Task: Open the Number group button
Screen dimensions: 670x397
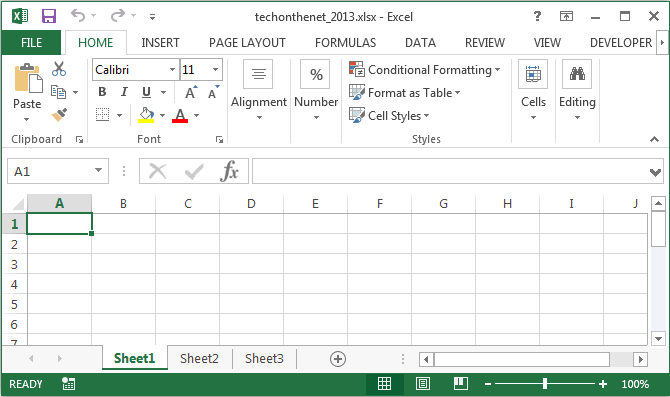Action: (x=316, y=91)
